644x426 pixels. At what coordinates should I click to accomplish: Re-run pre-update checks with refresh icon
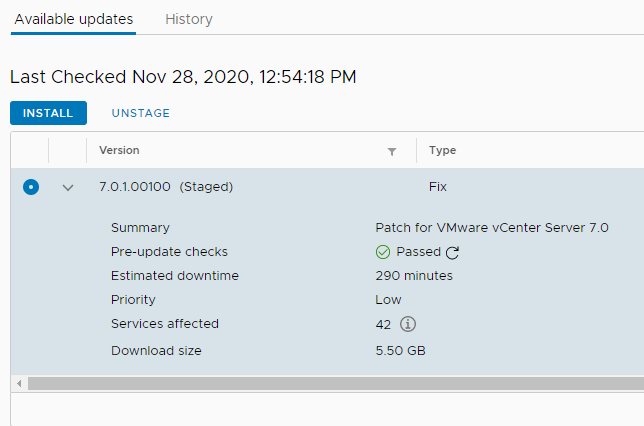[x=452, y=253]
